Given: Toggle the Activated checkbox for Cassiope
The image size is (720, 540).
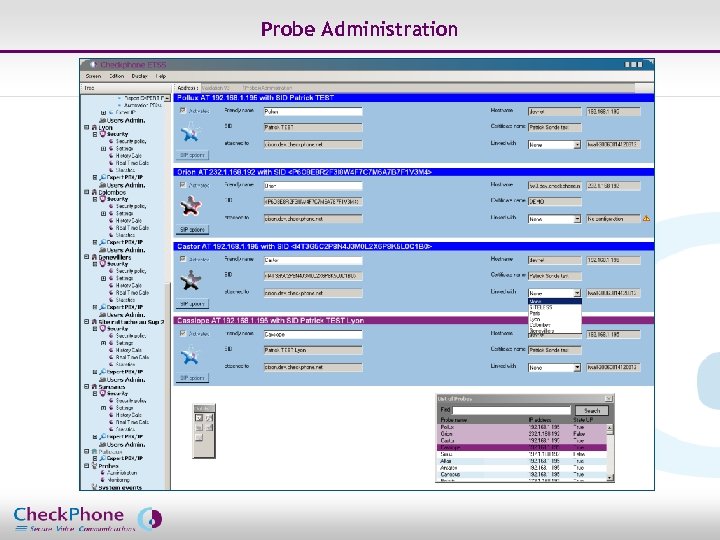Looking at the screenshot, I should (183, 333).
